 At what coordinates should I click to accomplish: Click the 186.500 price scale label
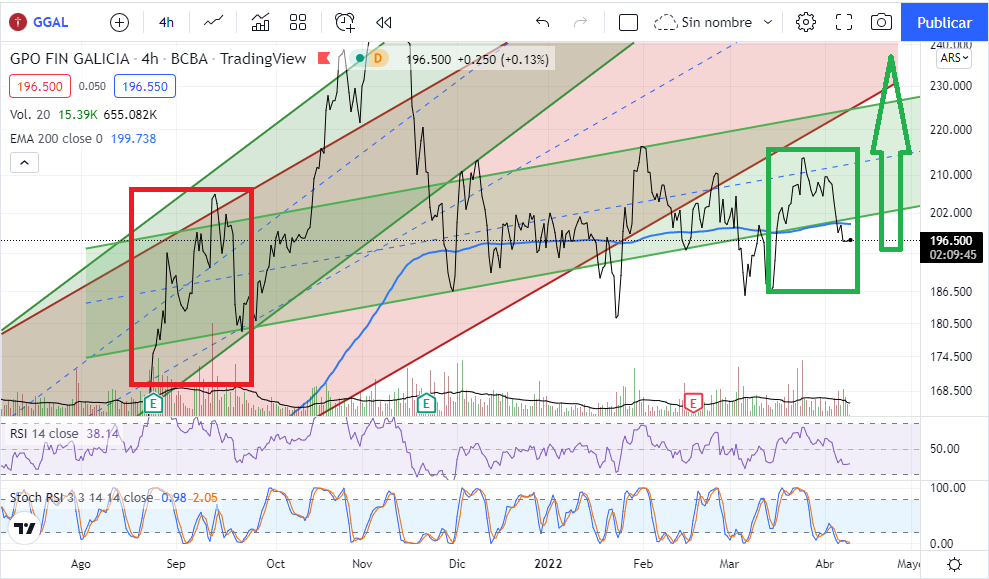pos(951,291)
